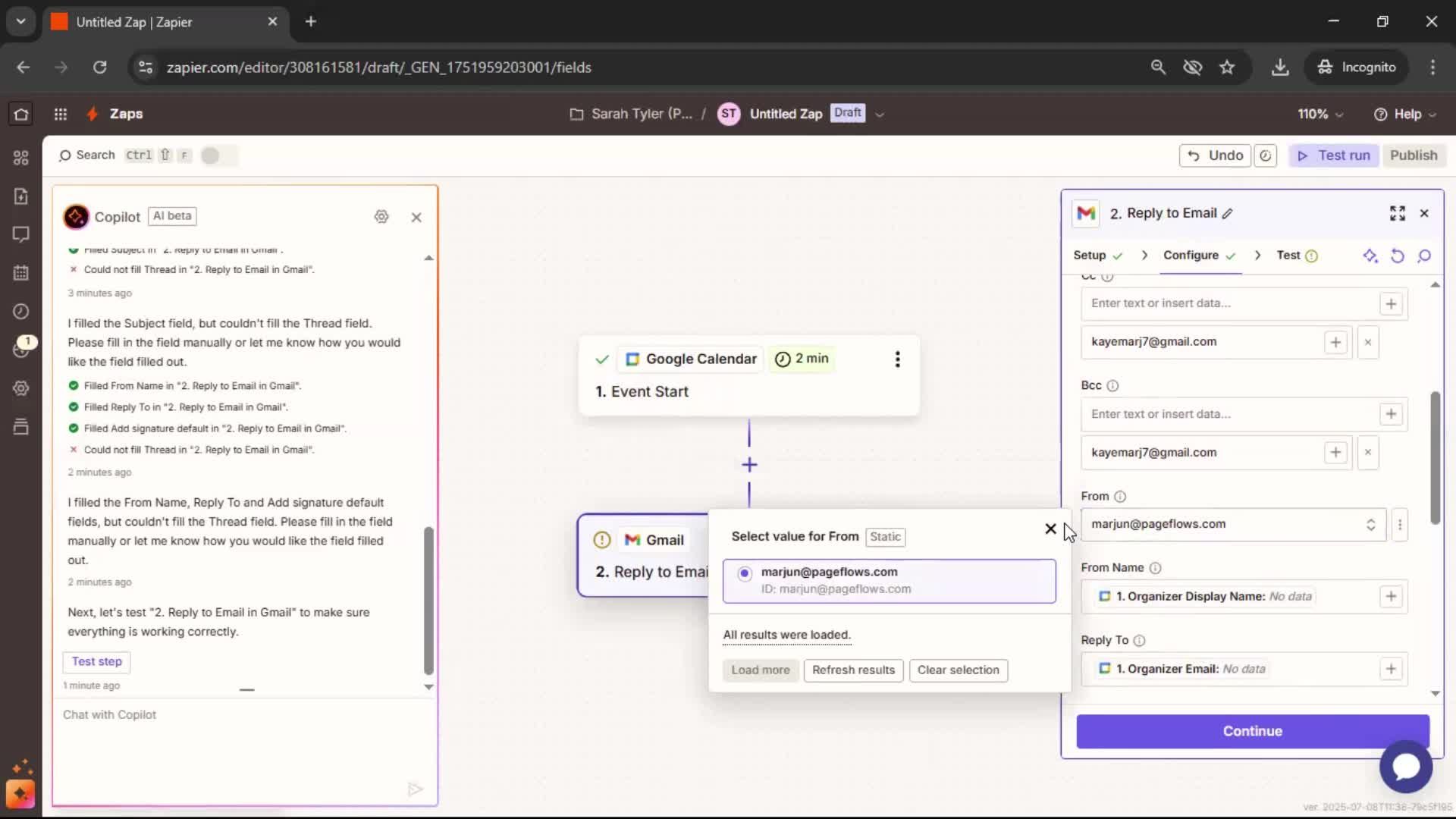Close the Reply to Email panel
Image resolution: width=1456 pixels, height=819 pixels.
pyautogui.click(x=1424, y=214)
